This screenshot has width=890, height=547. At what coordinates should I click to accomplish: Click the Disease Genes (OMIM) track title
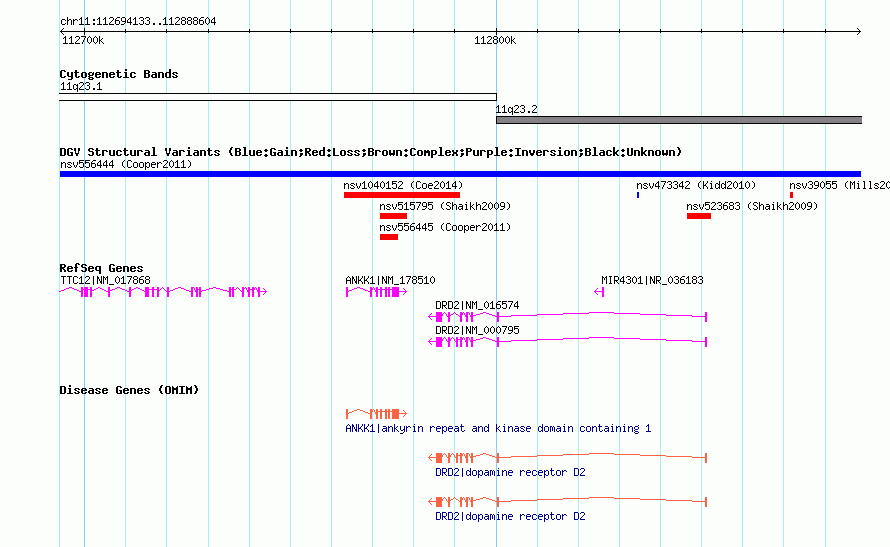point(129,390)
